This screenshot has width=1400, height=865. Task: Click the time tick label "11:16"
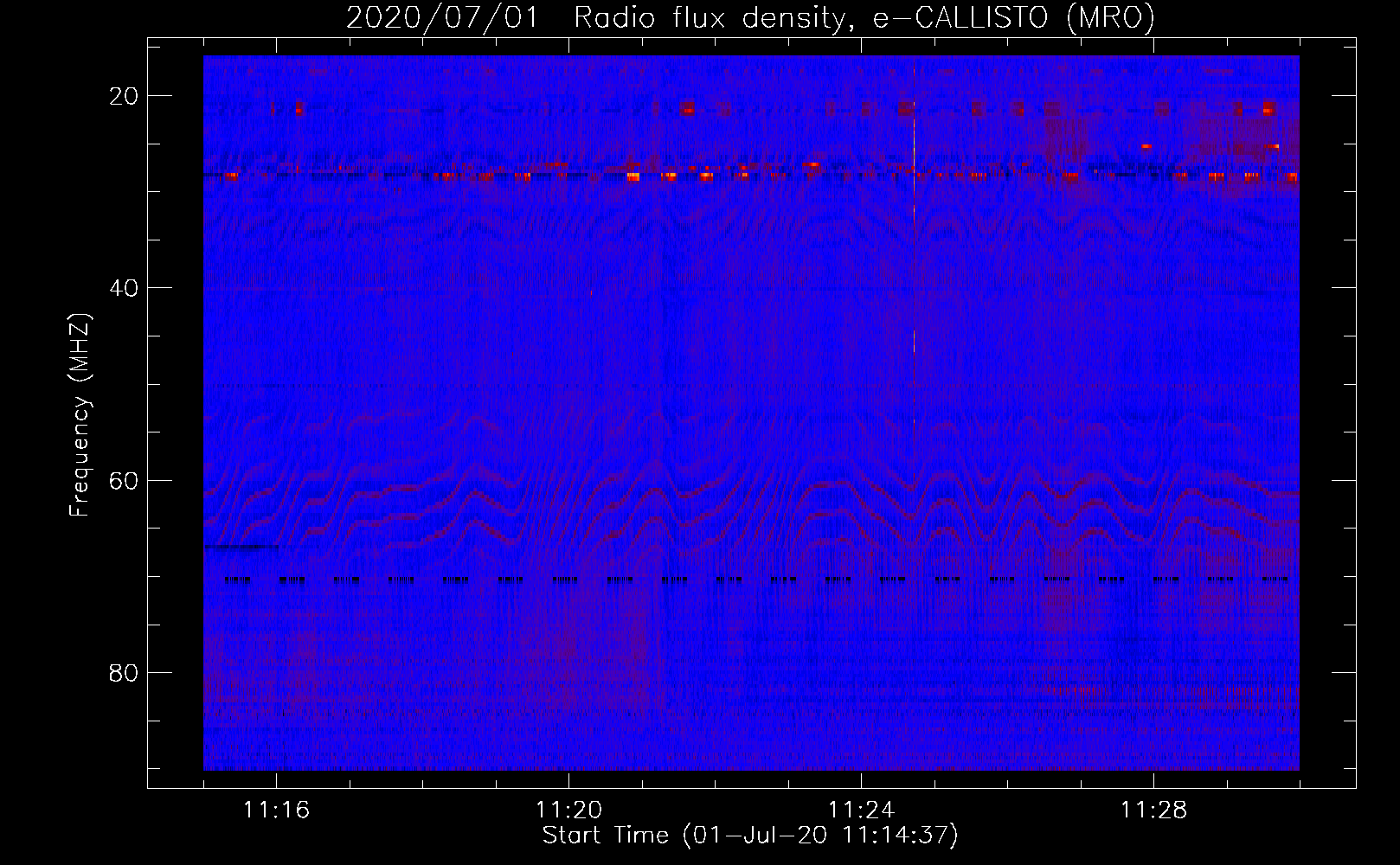click(x=276, y=811)
